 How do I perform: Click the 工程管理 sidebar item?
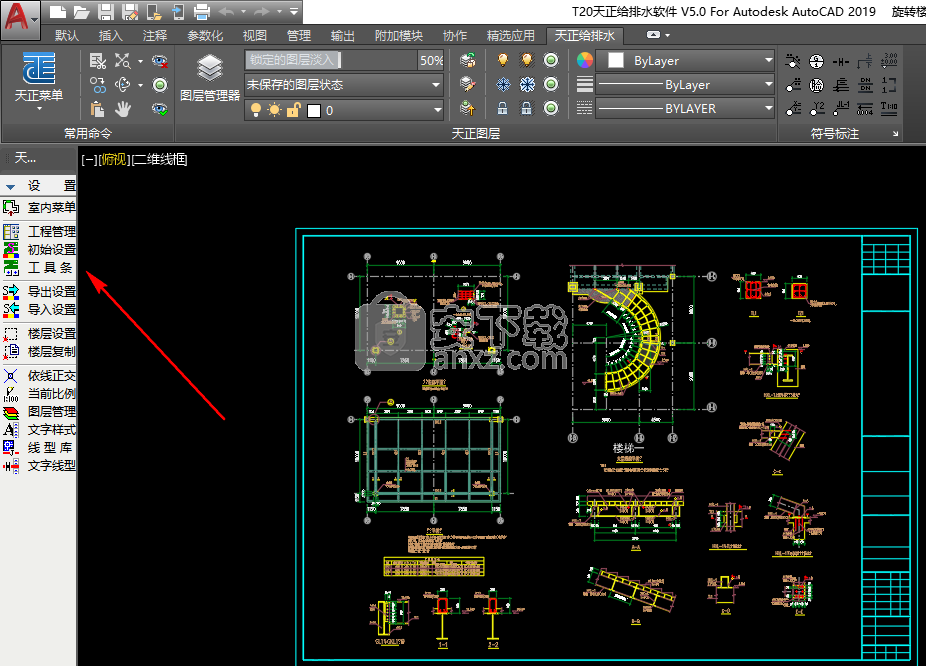pyautogui.click(x=50, y=231)
